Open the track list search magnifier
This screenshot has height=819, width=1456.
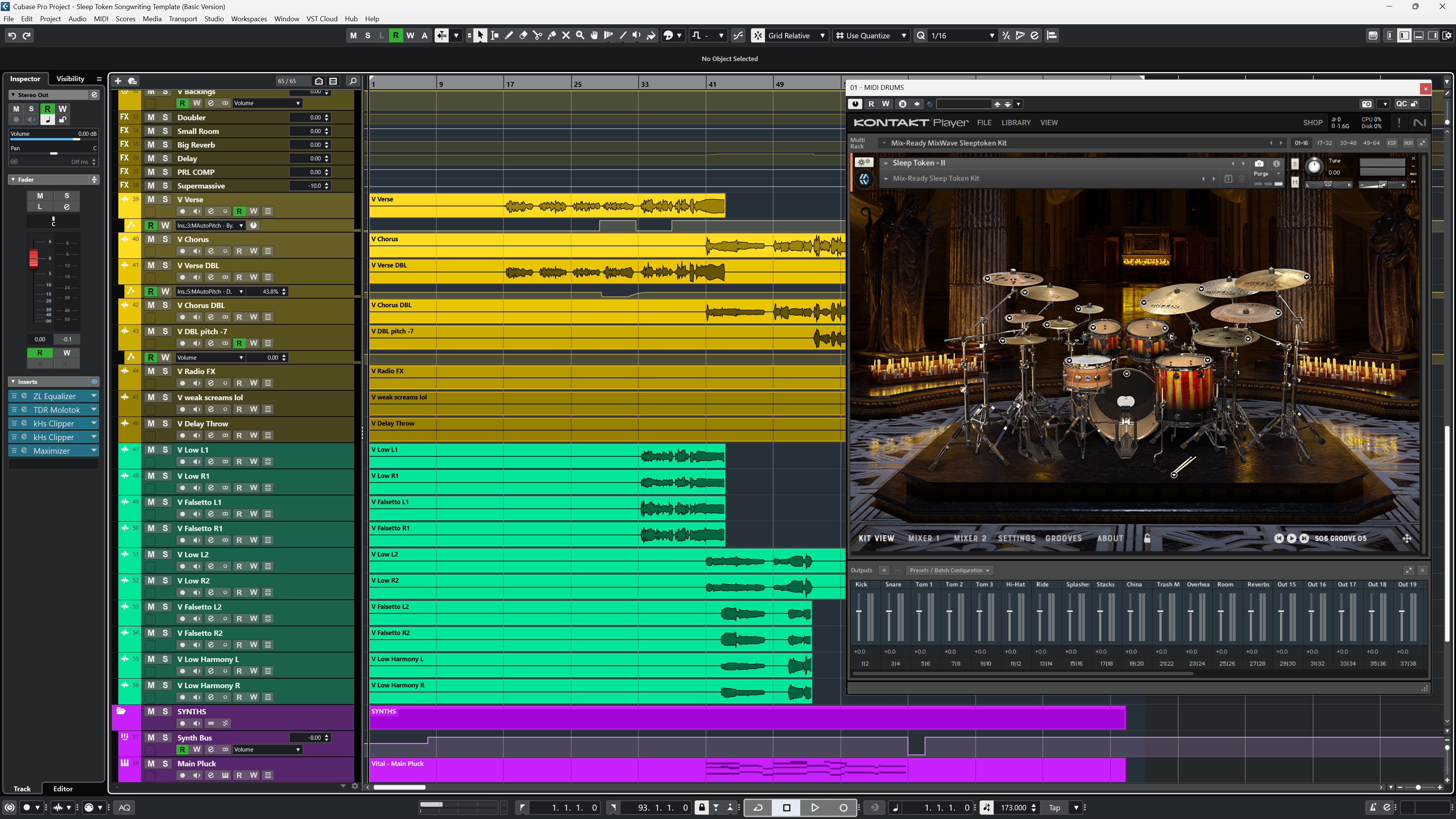click(x=353, y=81)
